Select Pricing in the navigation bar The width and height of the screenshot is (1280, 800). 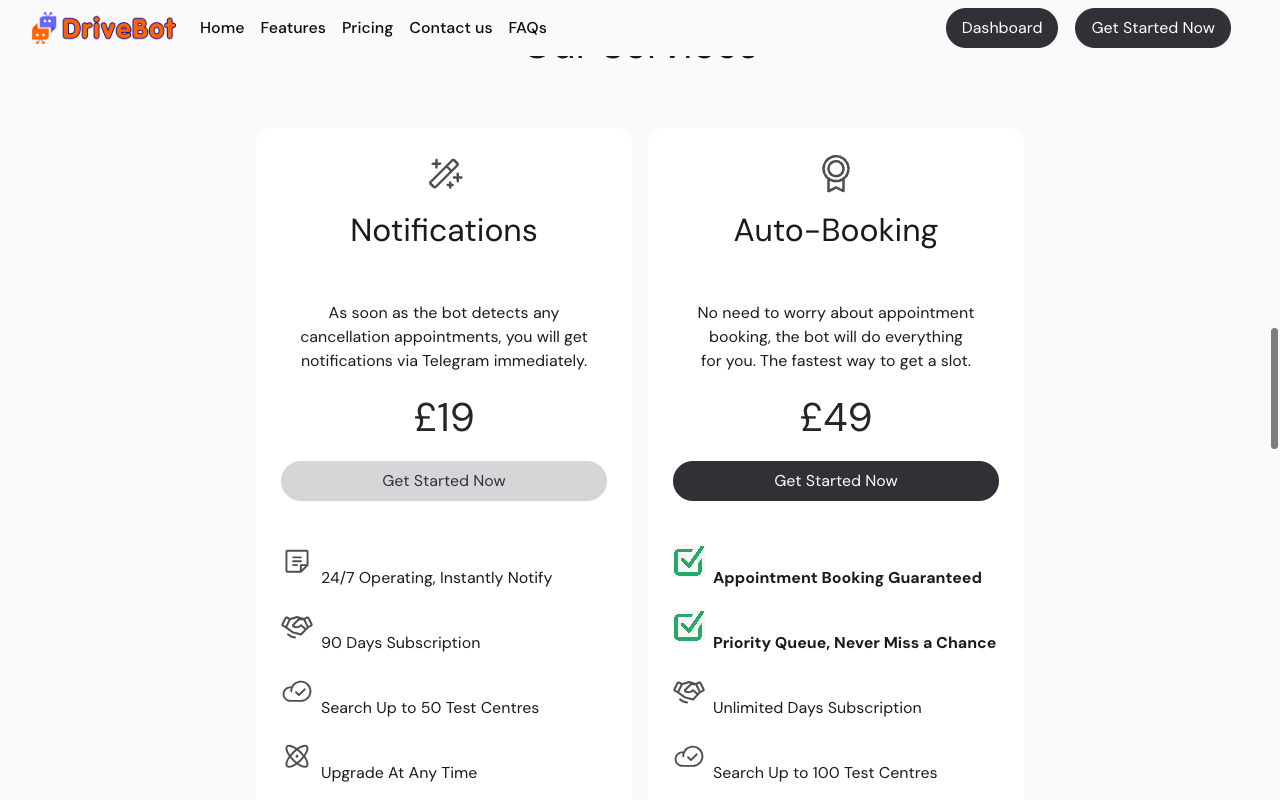click(367, 27)
